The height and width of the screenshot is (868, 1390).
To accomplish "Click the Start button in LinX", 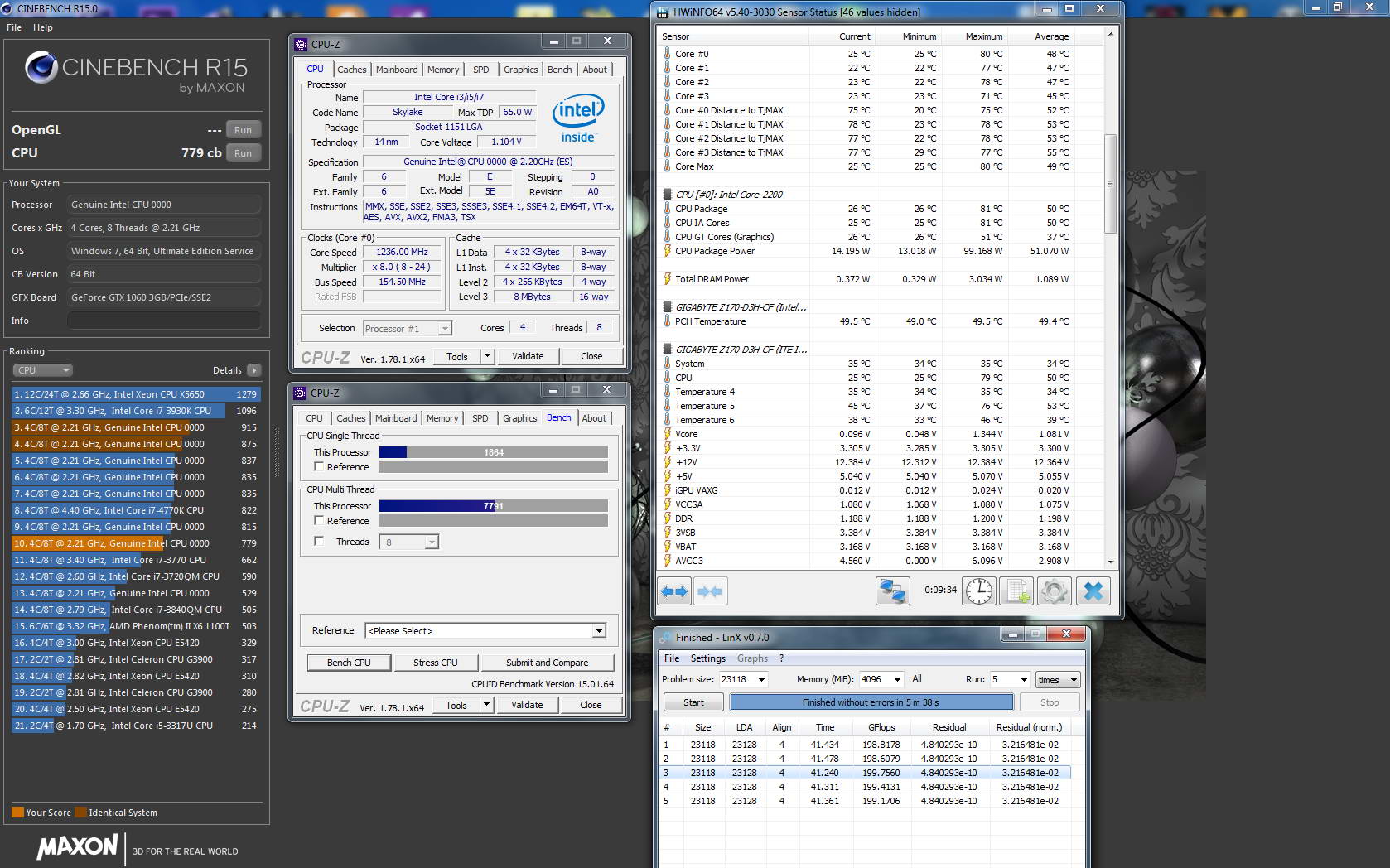I will click(x=693, y=702).
